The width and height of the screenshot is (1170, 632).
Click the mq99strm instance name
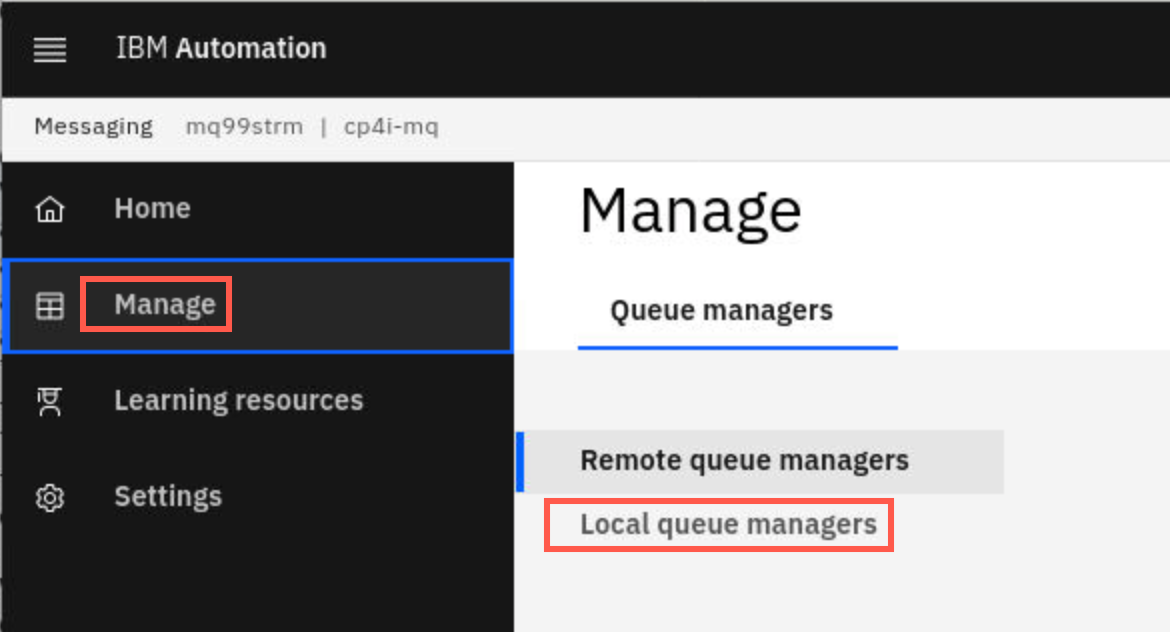pos(244,127)
